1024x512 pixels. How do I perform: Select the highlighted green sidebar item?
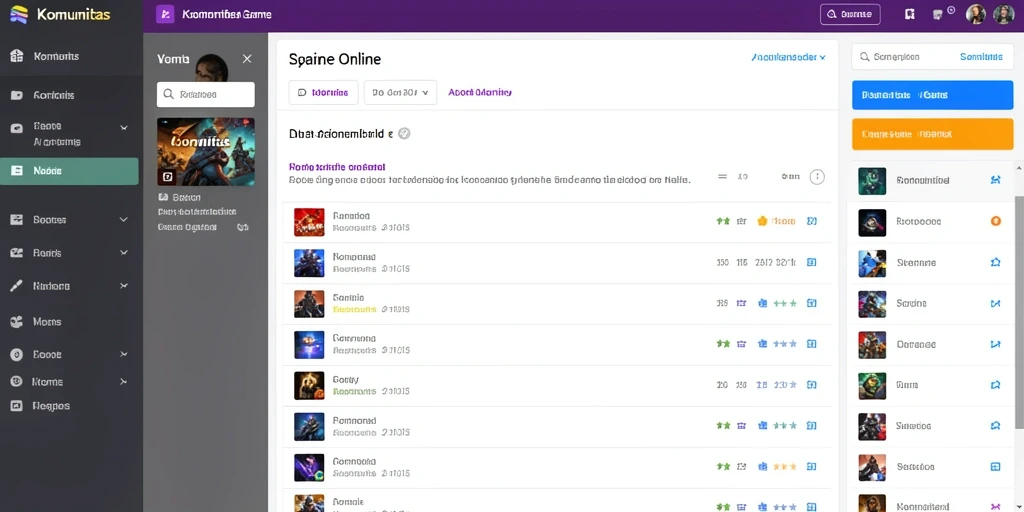point(69,171)
